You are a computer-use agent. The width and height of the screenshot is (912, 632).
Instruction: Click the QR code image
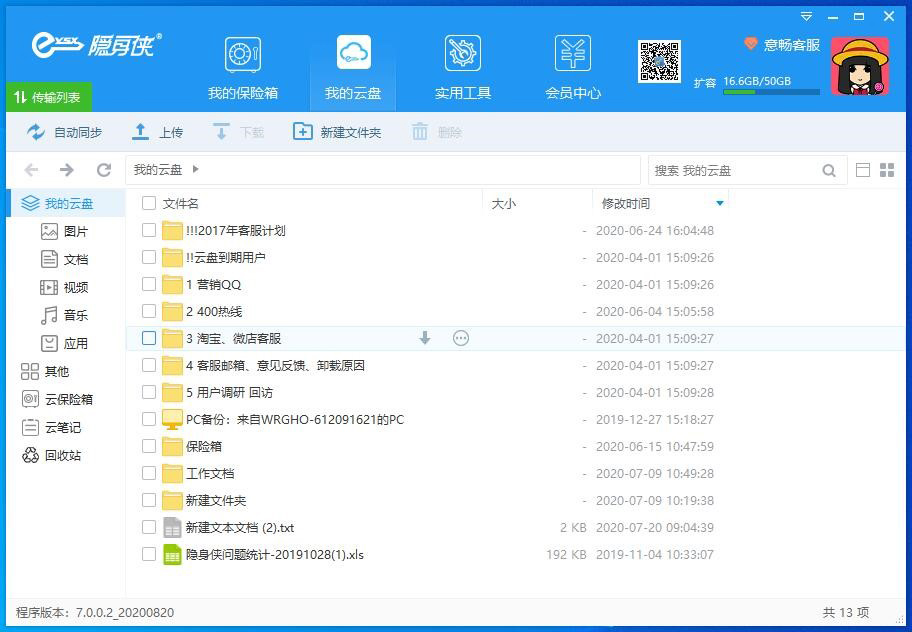point(659,61)
